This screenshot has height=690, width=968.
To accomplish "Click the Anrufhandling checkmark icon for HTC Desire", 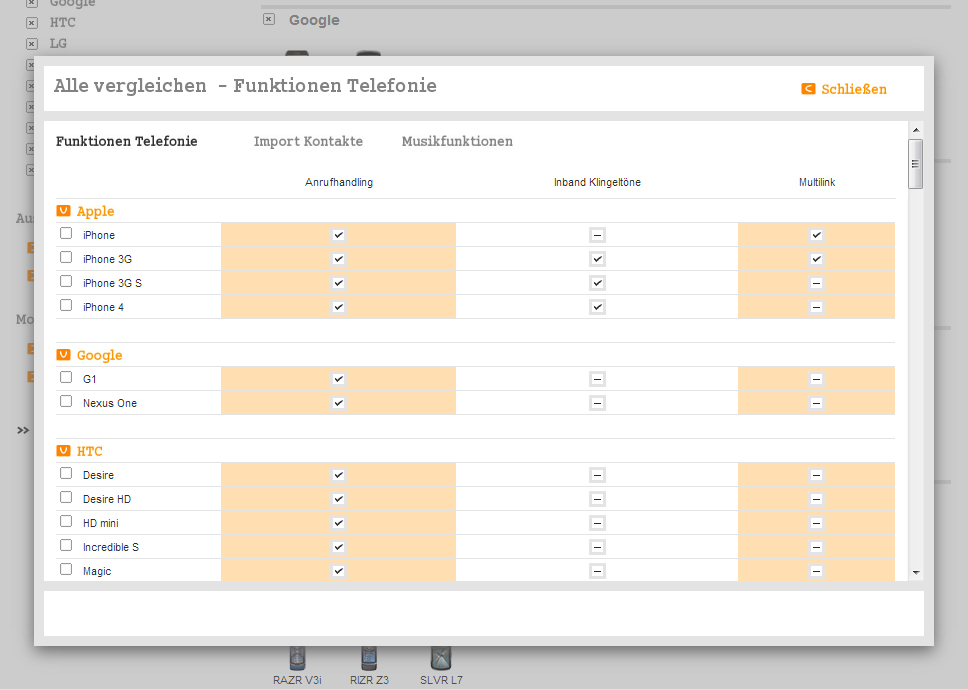I will [338, 475].
